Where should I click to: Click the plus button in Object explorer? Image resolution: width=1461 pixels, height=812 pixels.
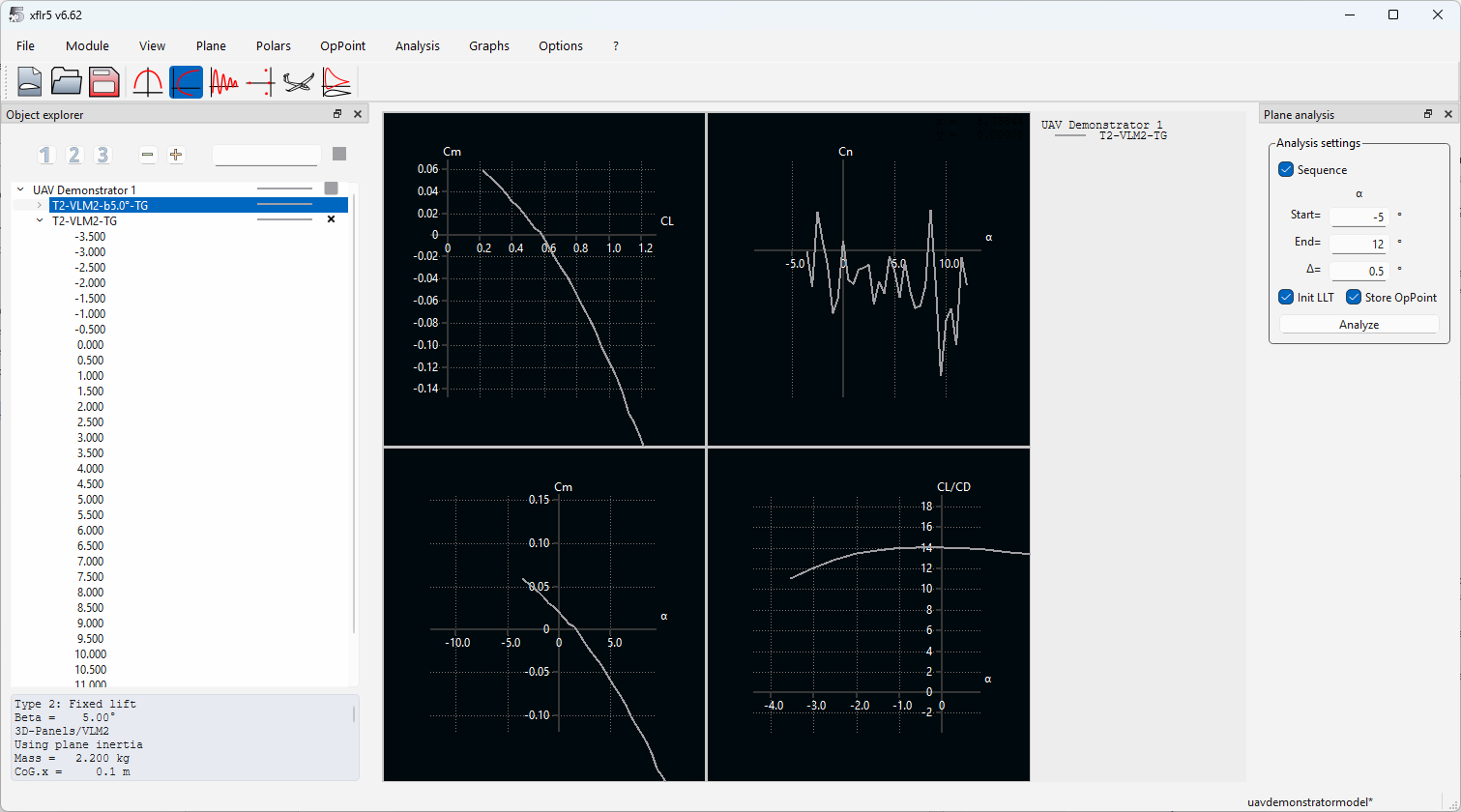click(176, 155)
